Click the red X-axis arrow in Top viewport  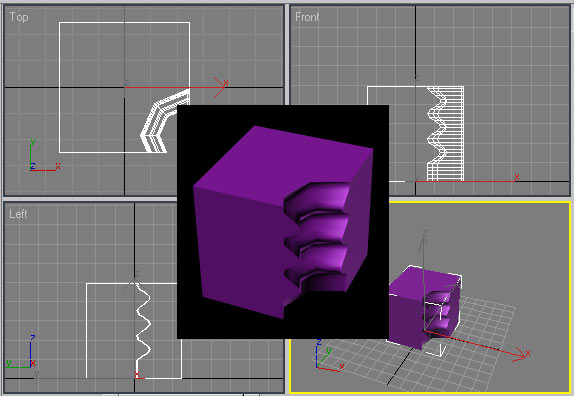point(176,87)
